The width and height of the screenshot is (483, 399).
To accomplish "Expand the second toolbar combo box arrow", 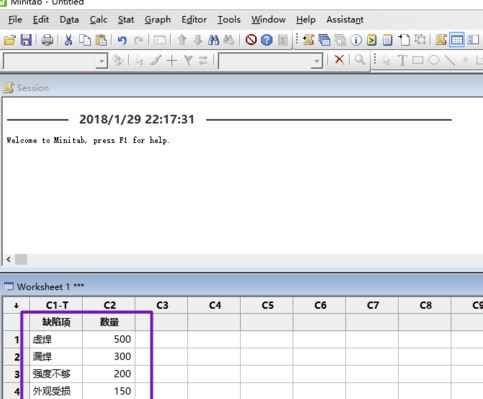I will 316,61.
